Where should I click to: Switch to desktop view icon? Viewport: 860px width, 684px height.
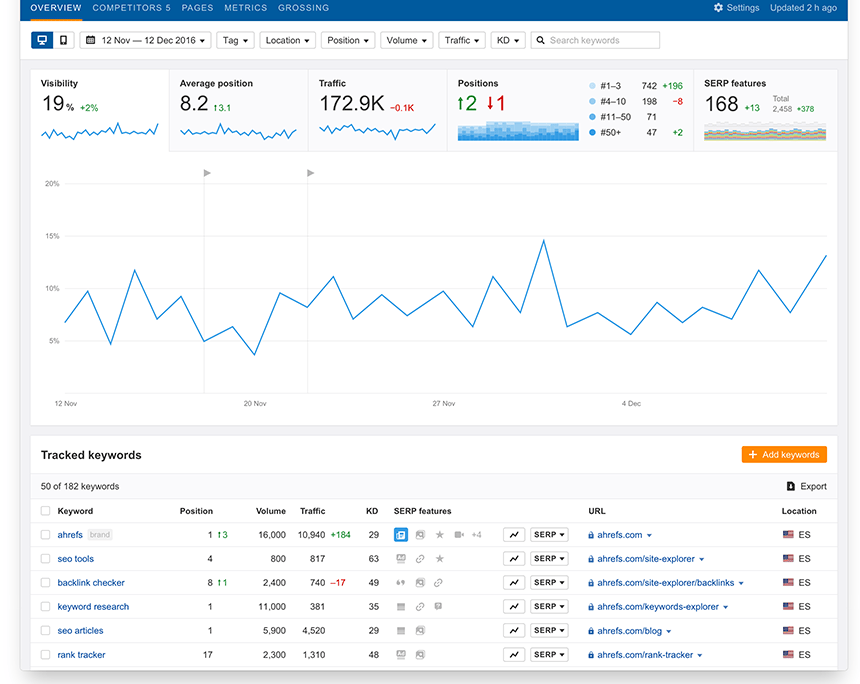[42, 40]
